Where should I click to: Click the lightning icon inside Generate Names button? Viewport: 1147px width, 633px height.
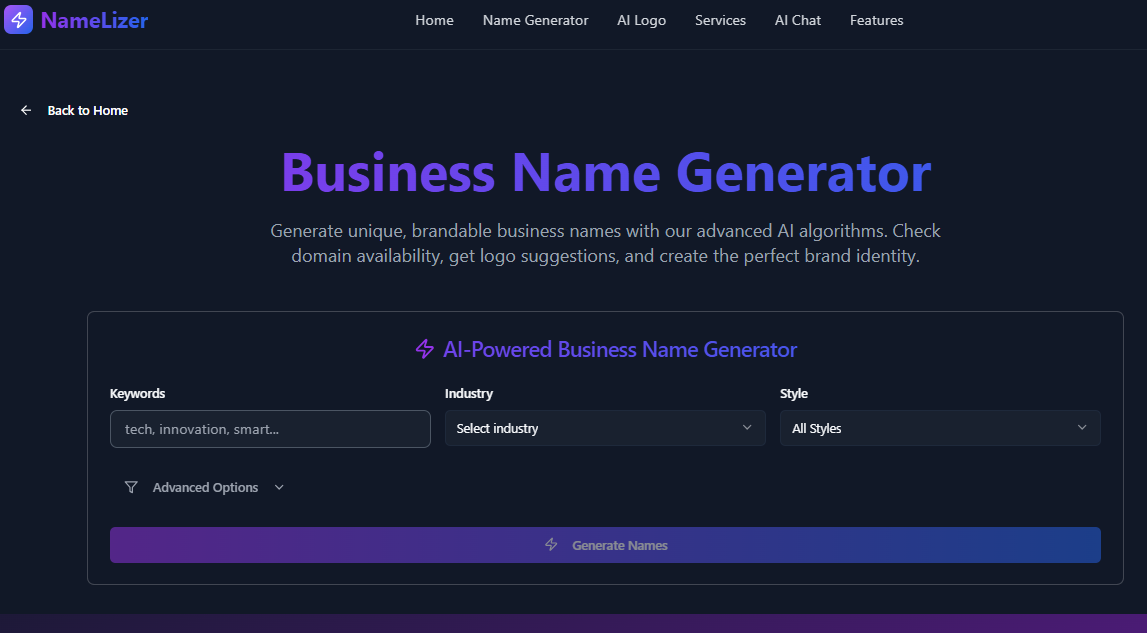551,545
